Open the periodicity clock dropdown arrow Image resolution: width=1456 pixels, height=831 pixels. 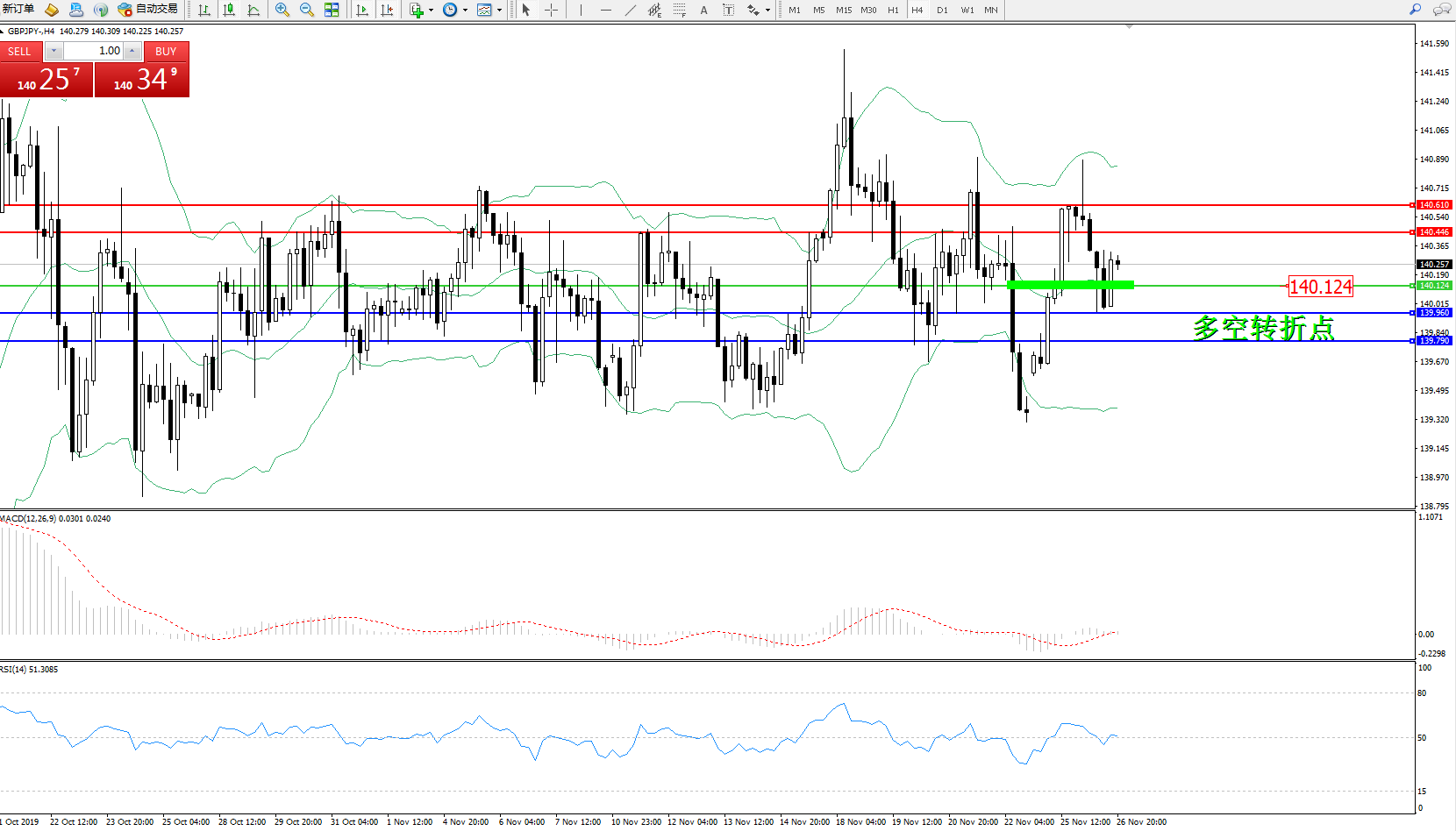pyautogui.click(x=465, y=11)
